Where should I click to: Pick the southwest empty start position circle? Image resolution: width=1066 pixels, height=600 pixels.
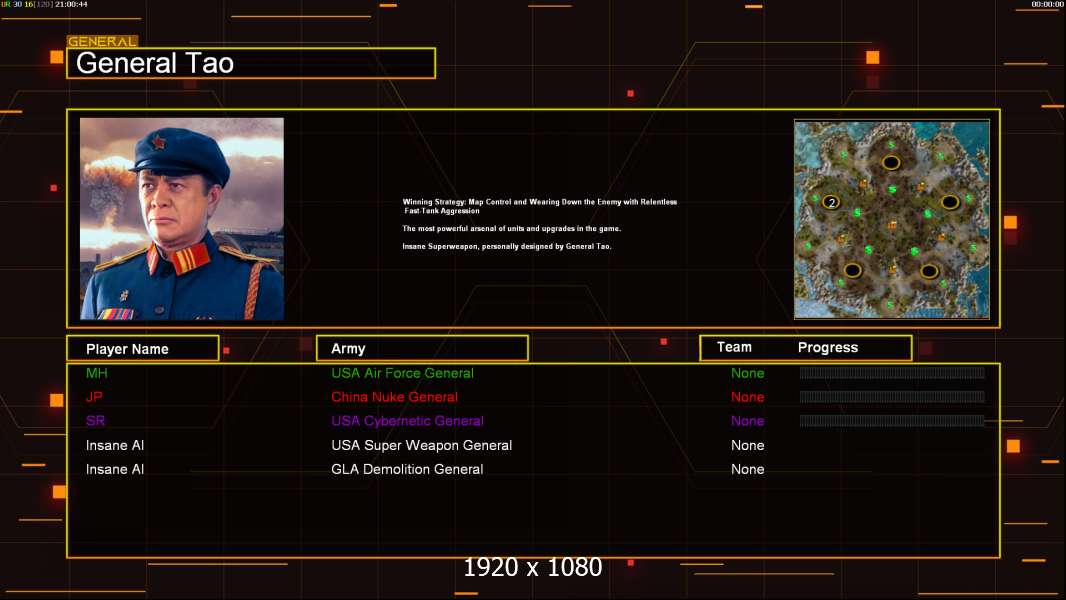853,270
